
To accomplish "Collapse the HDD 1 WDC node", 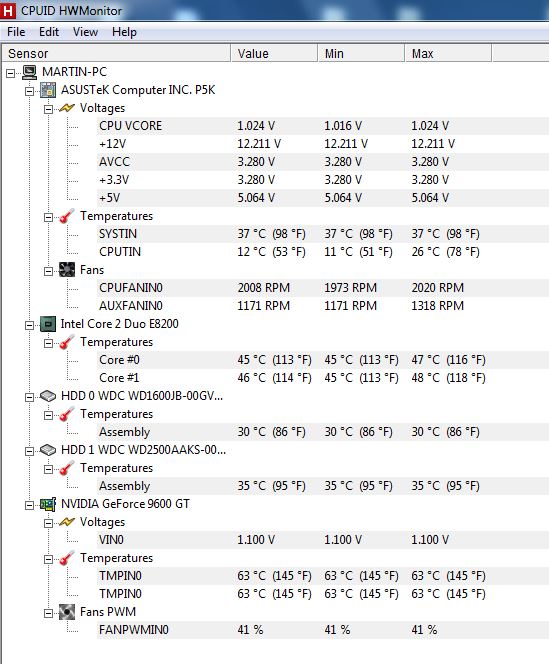I will tap(29, 451).
